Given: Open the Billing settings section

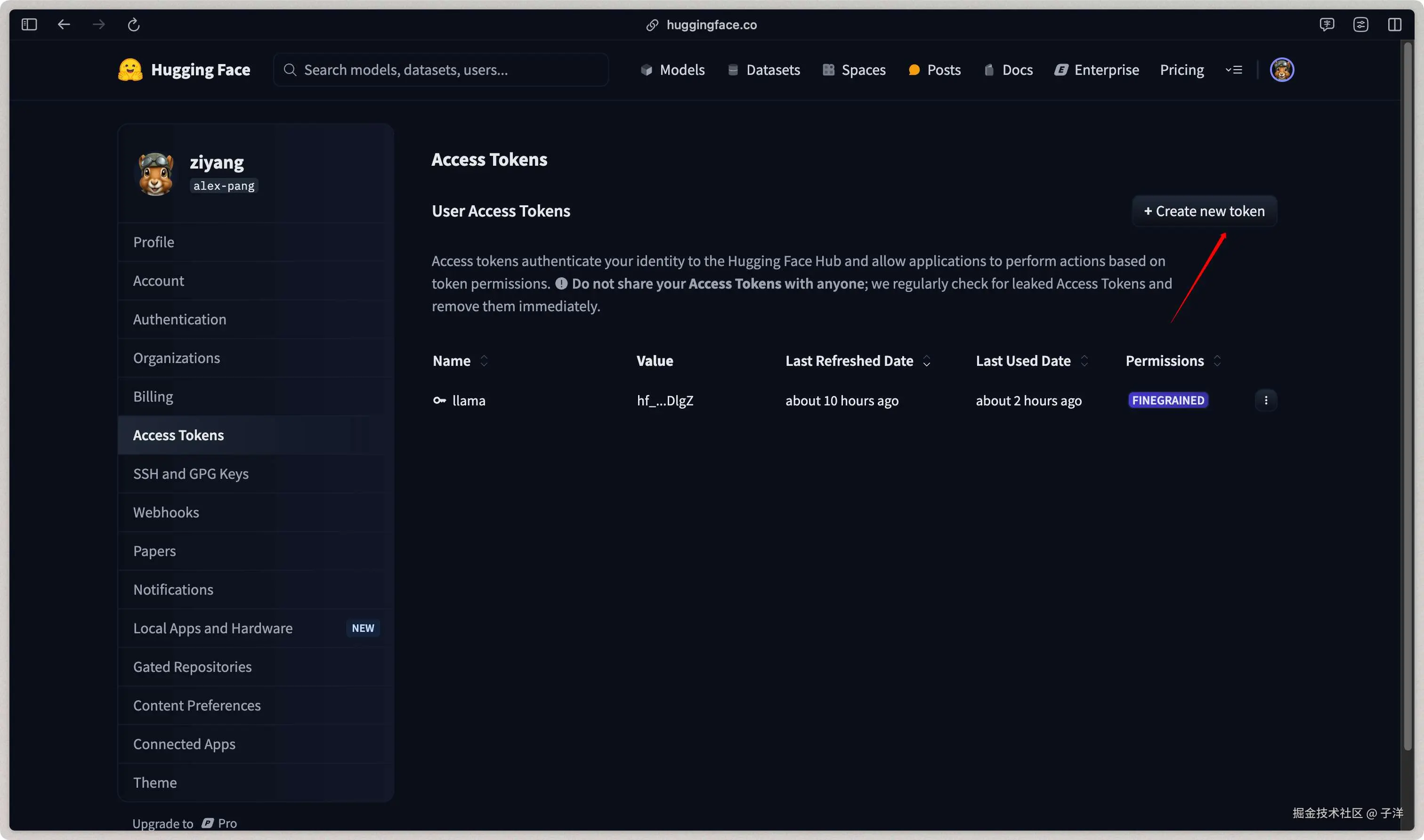Looking at the screenshot, I should [153, 396].
